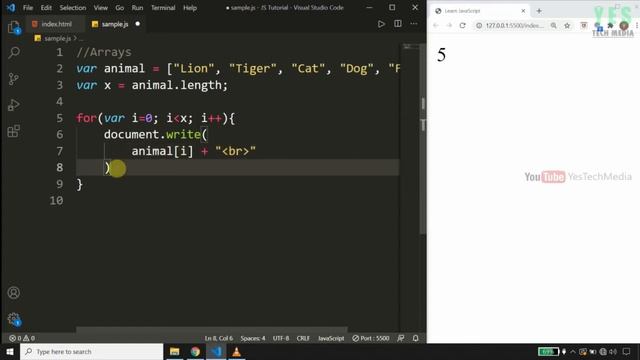This screenshot has height=360, width=640.
Task: Open the Explorer view in activity bar
Action: [x=14, y=28]
